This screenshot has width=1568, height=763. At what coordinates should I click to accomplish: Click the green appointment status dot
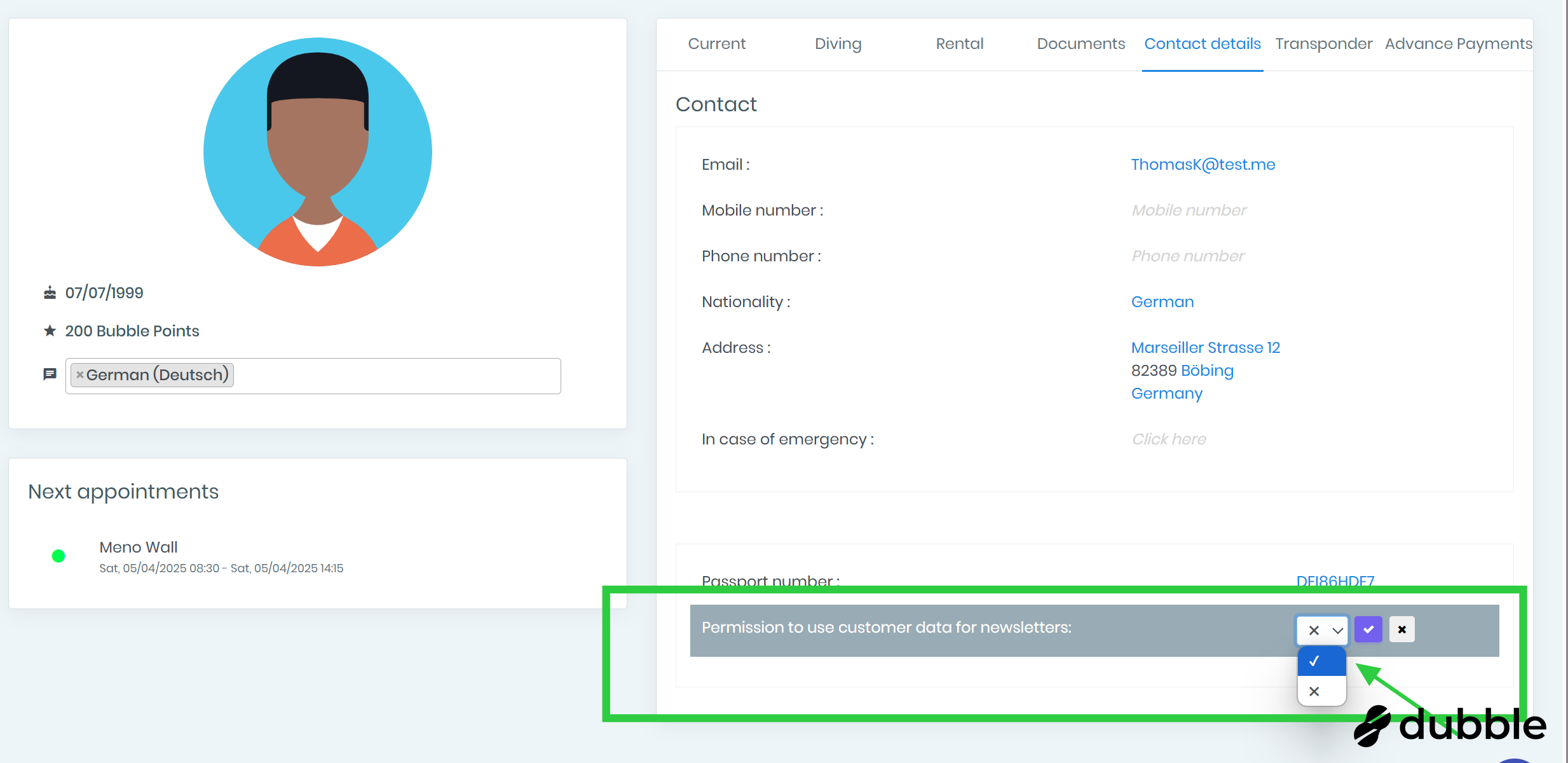click(58, 556)
